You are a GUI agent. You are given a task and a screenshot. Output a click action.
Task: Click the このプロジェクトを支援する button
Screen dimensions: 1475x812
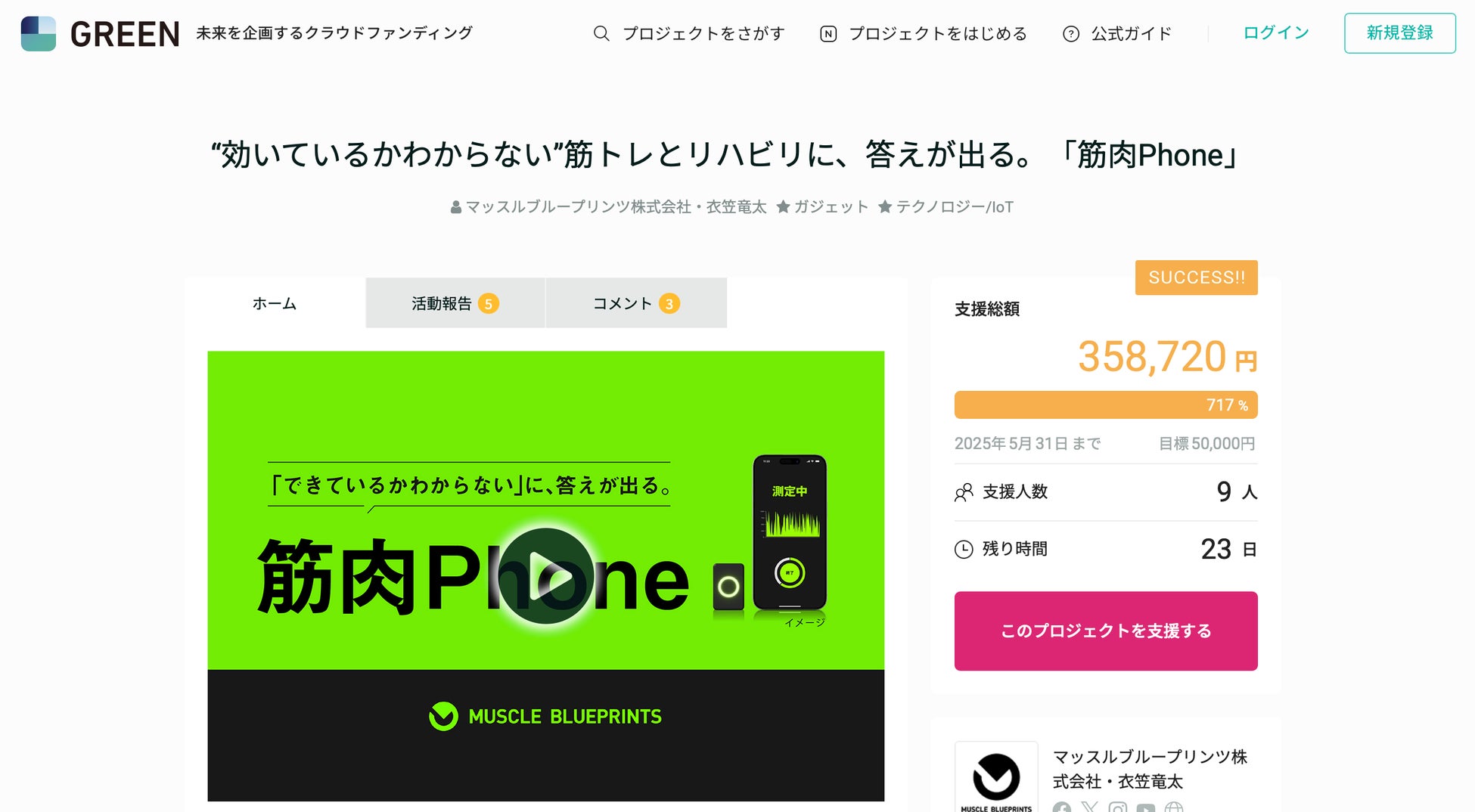click(x=1106, y=631)
